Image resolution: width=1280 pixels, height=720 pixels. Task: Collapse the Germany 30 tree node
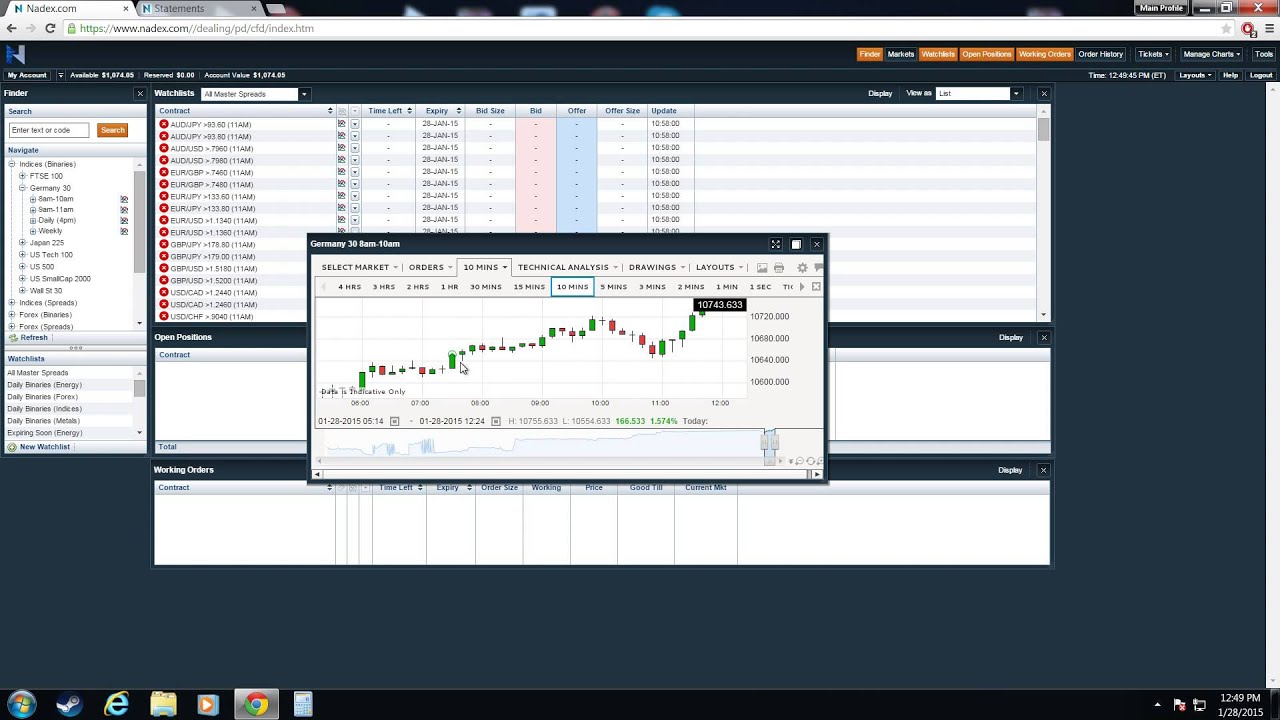coord(22,188)
